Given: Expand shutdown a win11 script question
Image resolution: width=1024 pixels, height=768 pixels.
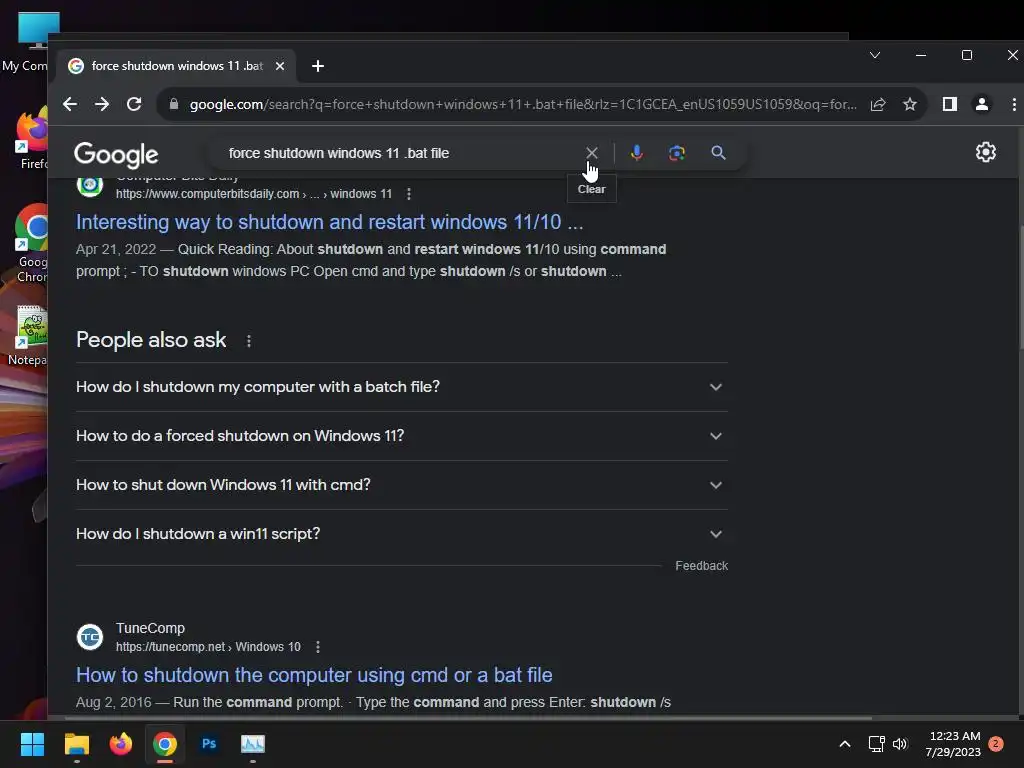Looking at the screenshot, I should coord(402,534).
